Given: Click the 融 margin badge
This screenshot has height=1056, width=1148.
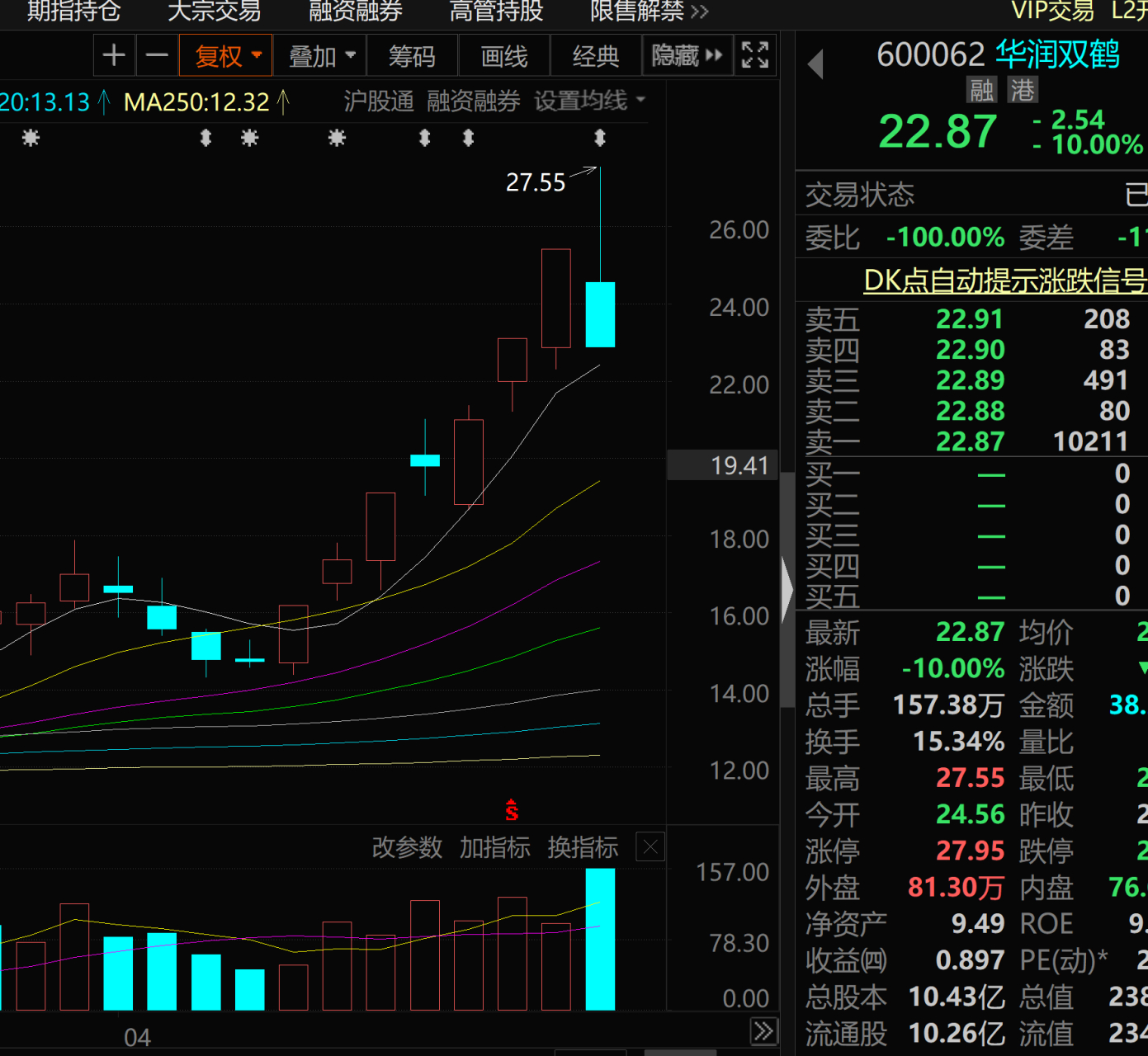Looking at the screenshot, I should pos(981,90).
